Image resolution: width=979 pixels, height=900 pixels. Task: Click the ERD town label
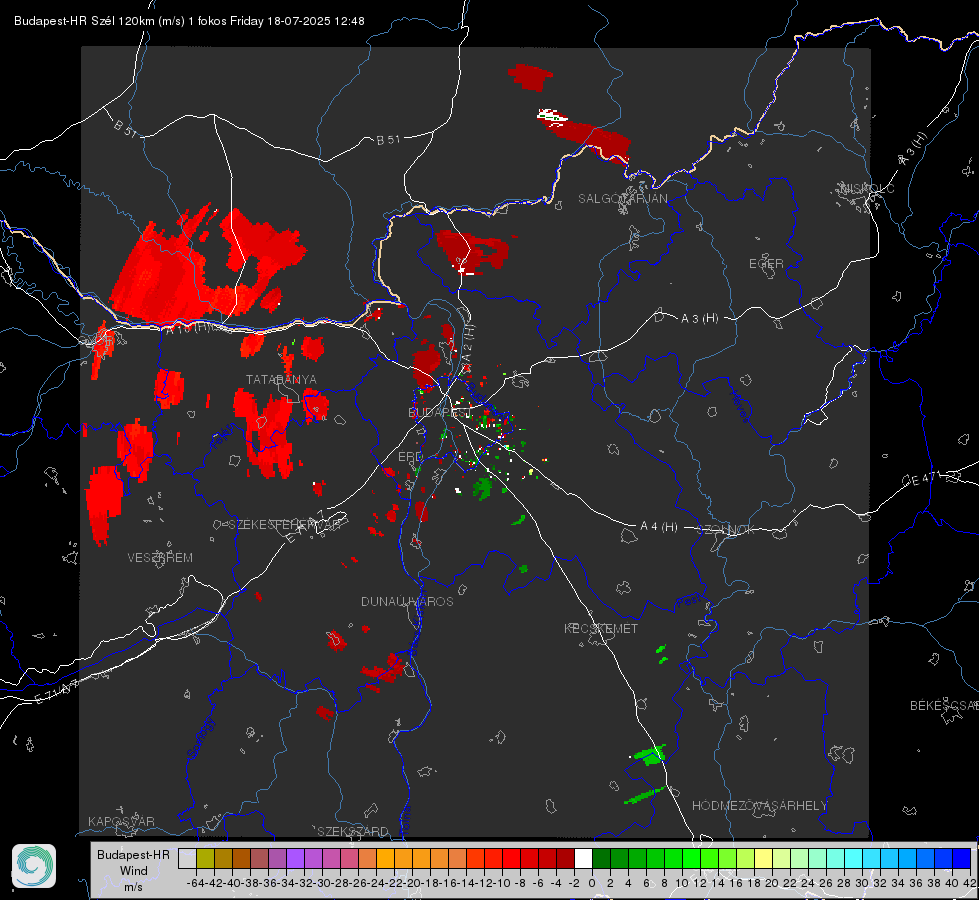click(410, 457)
